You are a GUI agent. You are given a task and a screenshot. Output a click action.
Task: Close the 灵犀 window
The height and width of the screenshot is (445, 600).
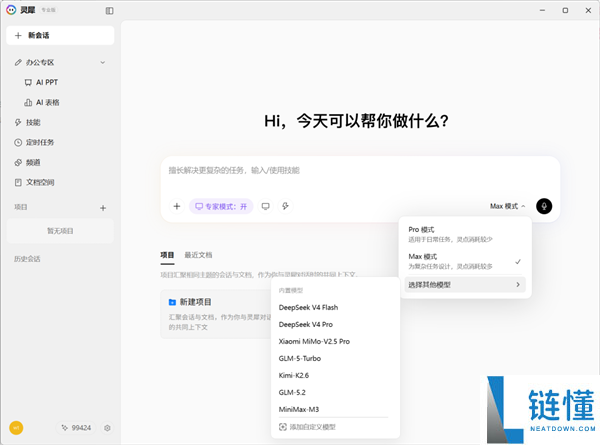click(x=588, y=10)
